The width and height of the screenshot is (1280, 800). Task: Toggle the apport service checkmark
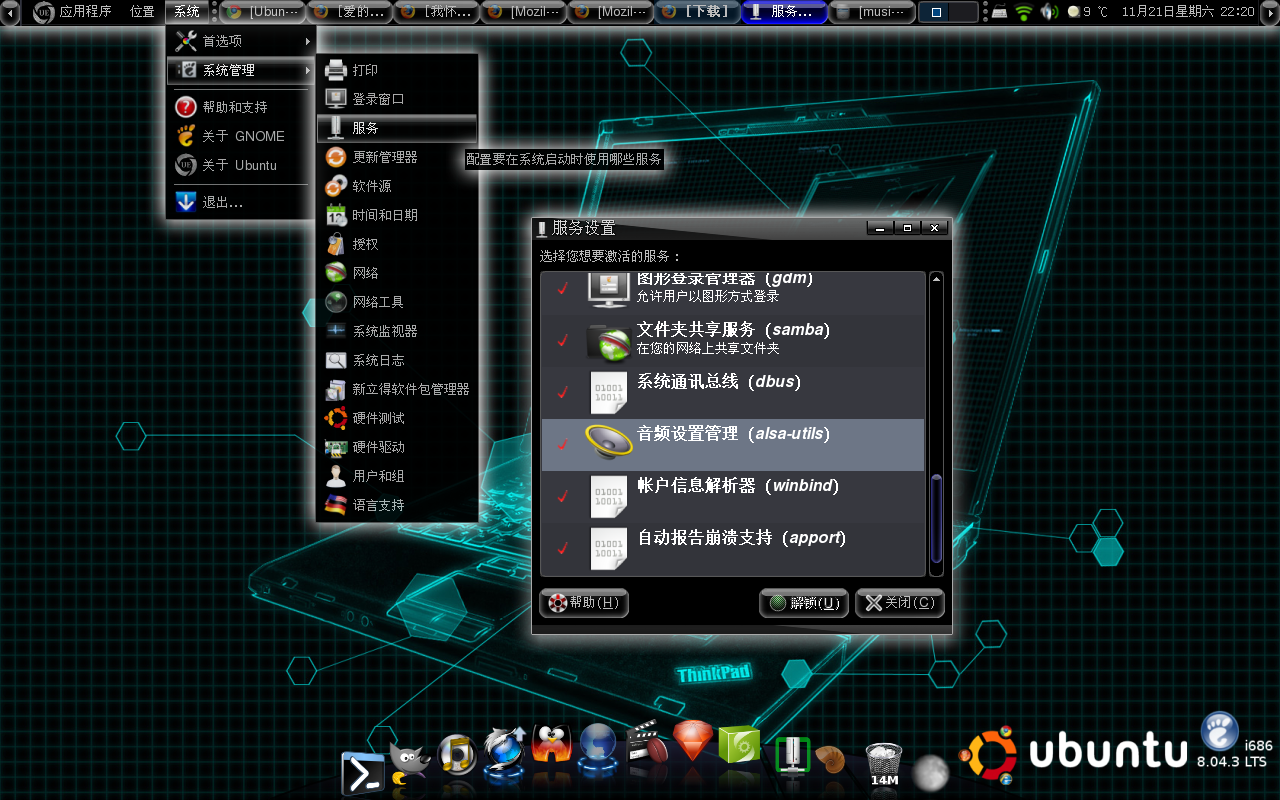click(x=563, y=548)
